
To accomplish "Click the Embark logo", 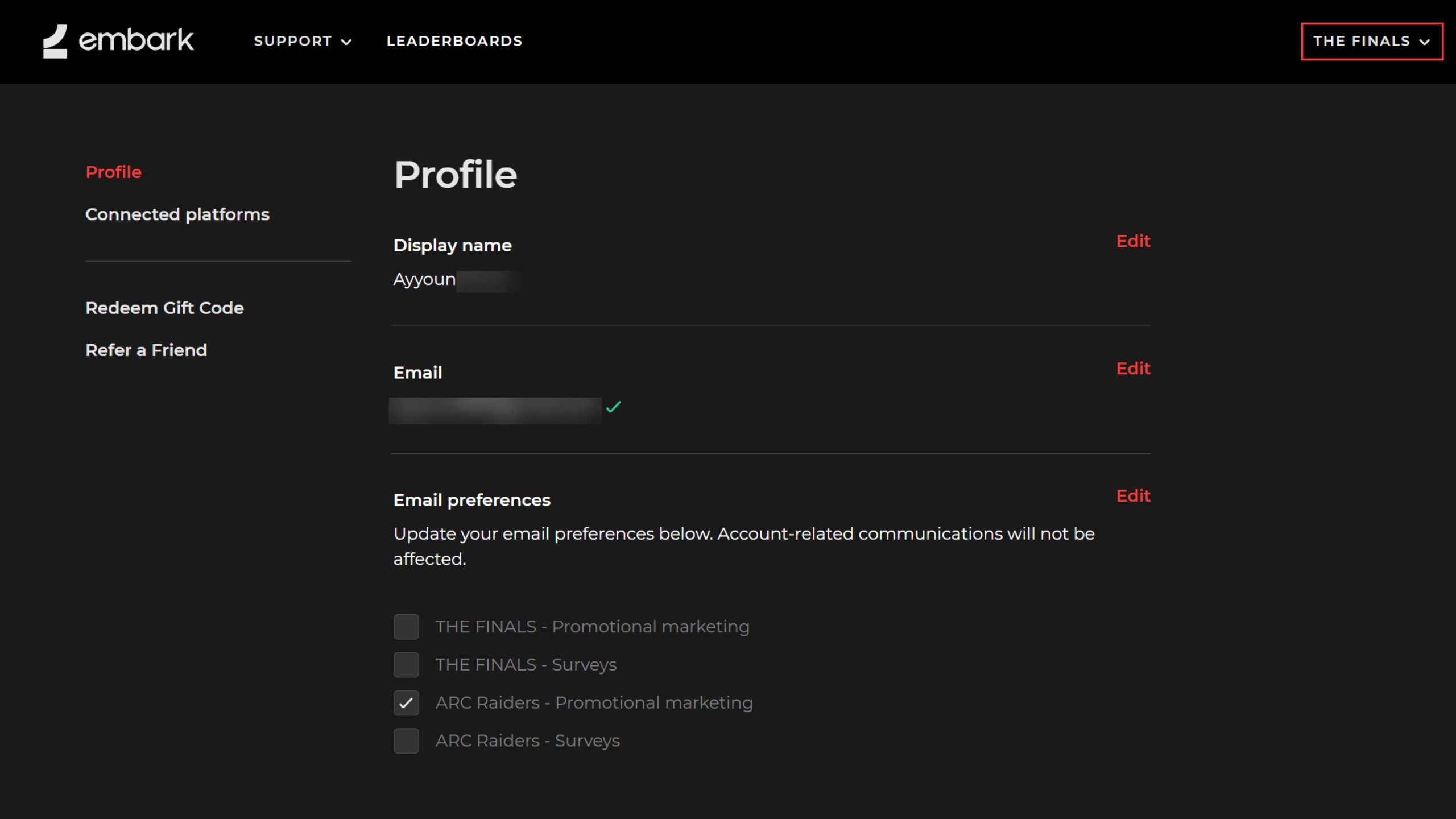I will pyautogui.click(x=118, y=41).
